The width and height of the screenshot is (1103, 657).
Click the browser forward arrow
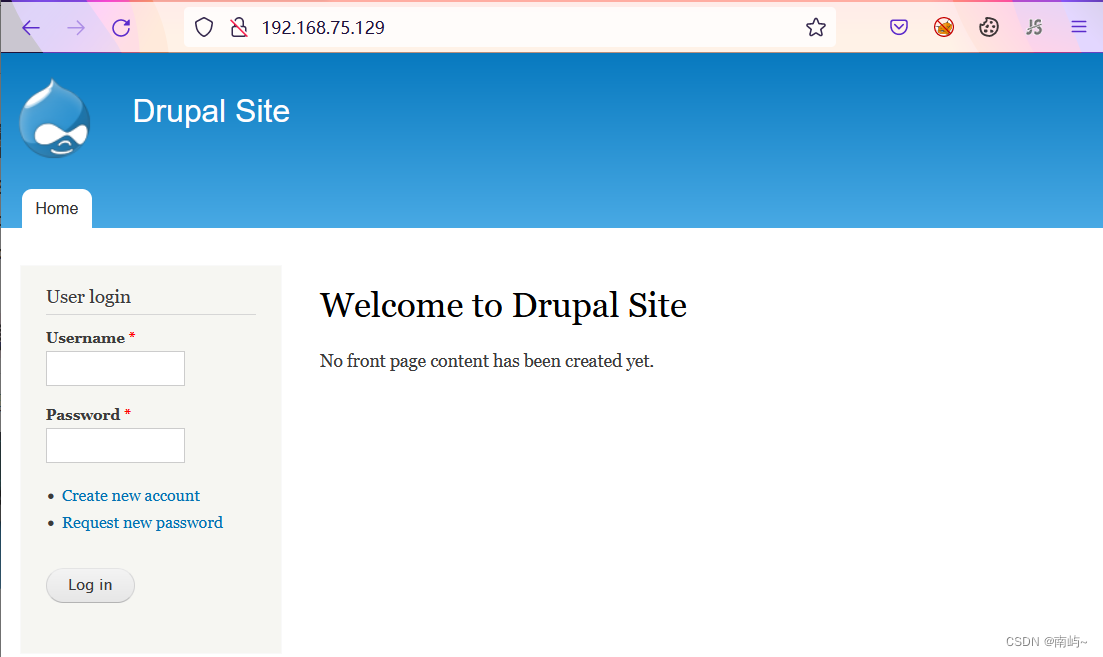pyautogui.click(x=76, y=27)
